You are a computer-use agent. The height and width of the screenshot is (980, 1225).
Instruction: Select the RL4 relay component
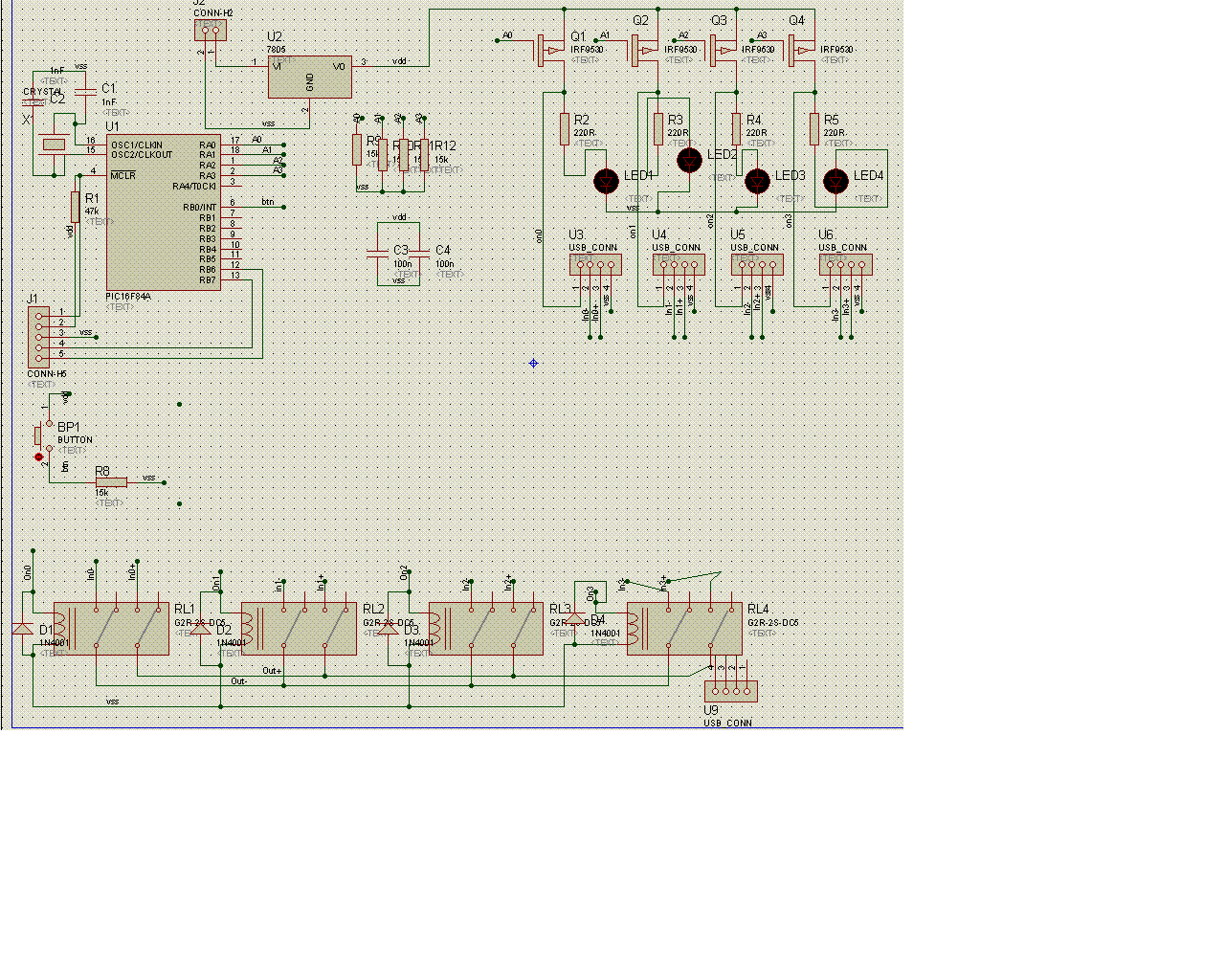[684, 629]
